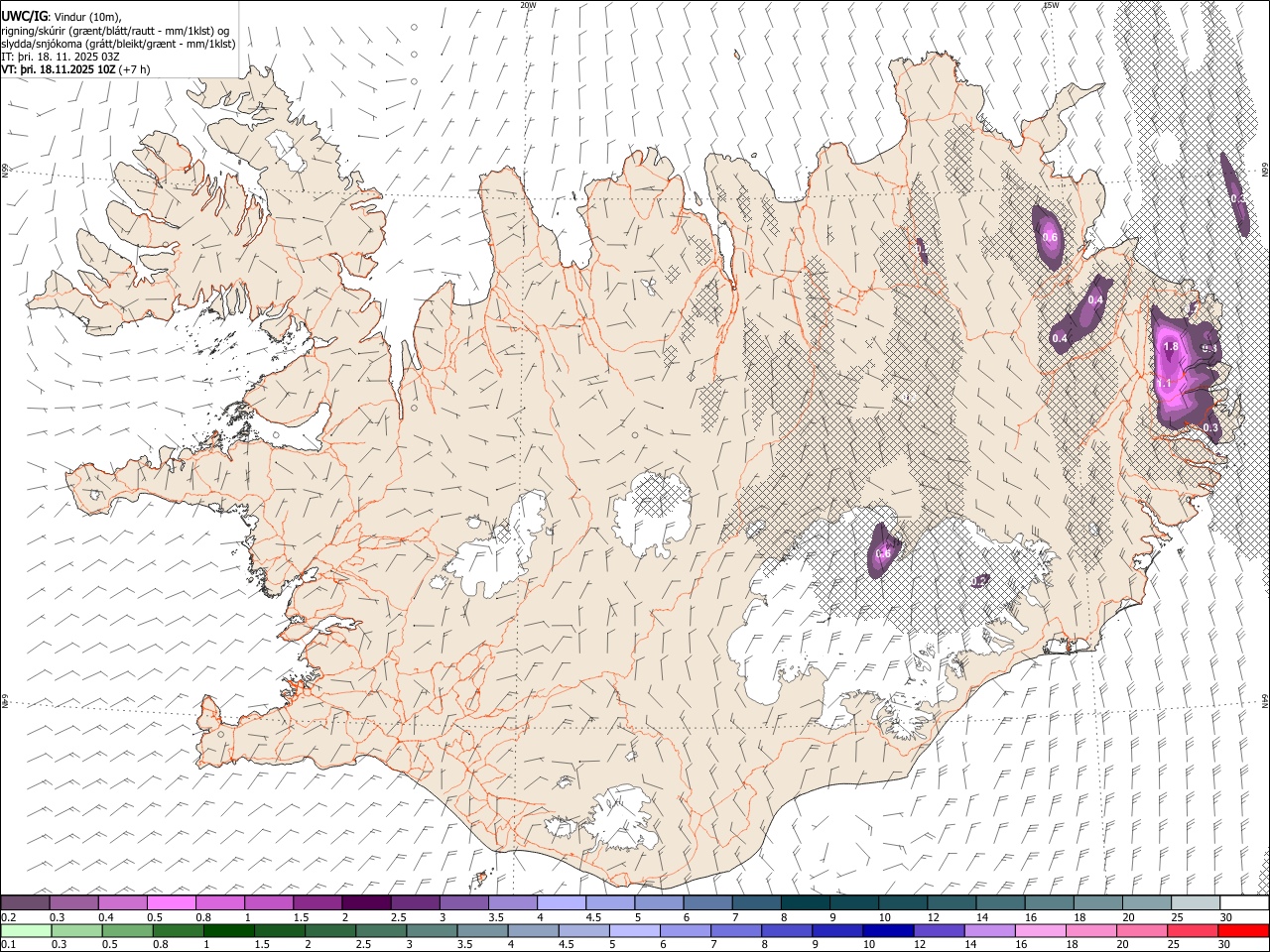
Task: Pick the rain-scale swatch labeled 4
Action: [533, 930]
